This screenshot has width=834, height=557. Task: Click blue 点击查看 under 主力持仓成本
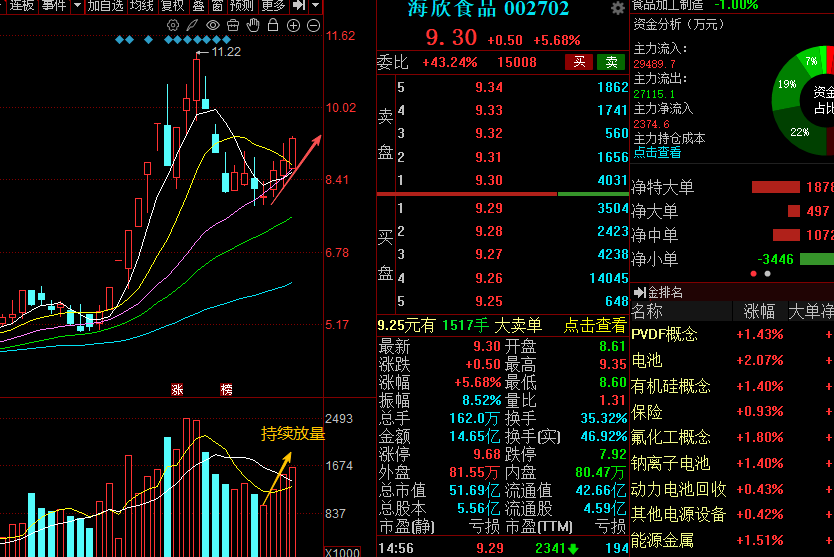(657, 153)
